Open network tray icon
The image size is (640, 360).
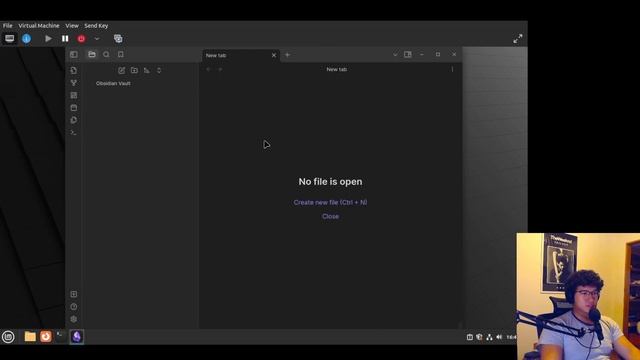489,337
